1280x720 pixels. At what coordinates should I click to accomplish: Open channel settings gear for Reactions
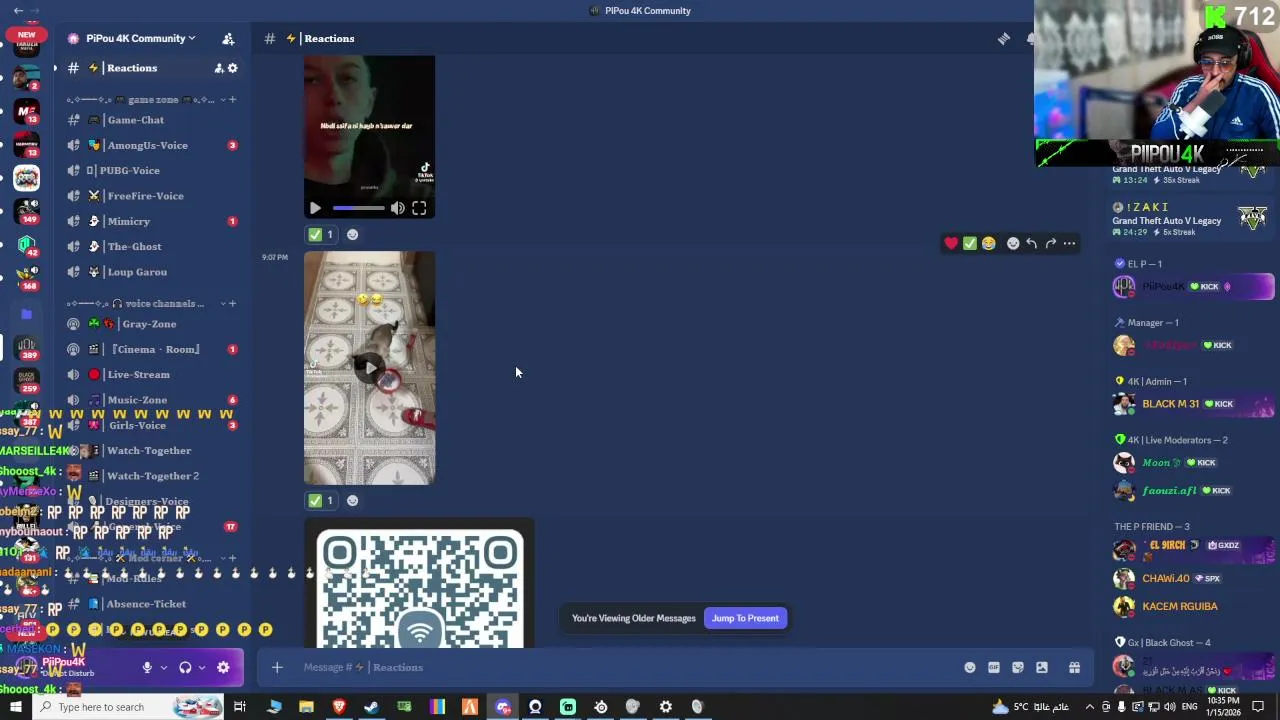click(233, 68)
